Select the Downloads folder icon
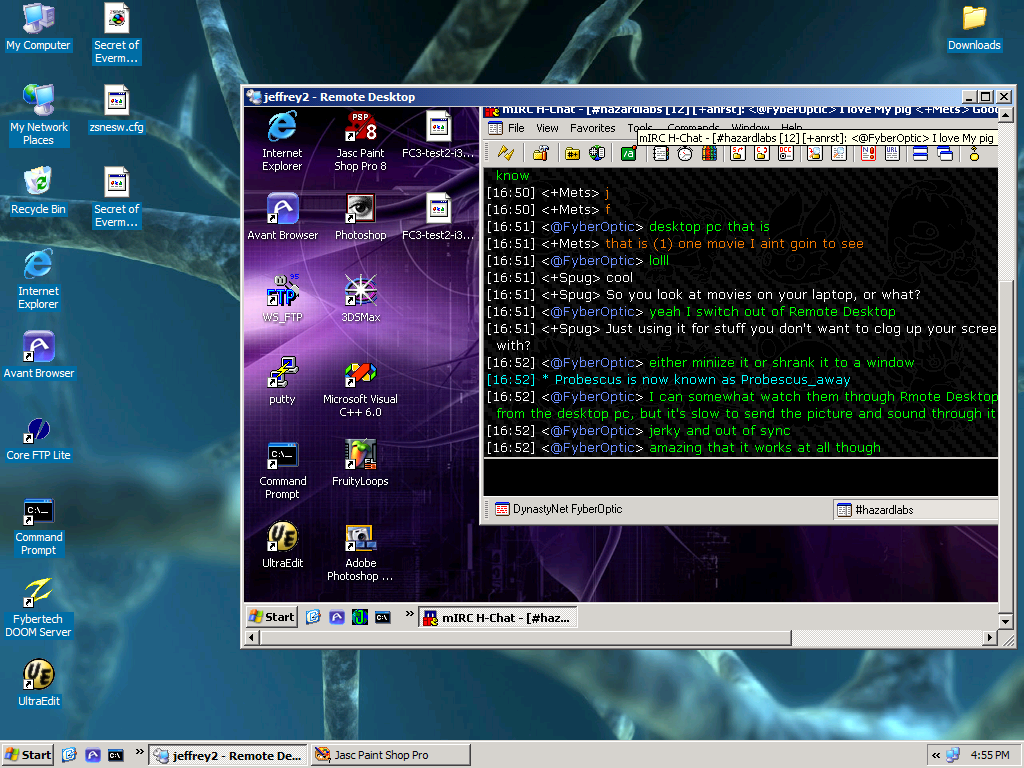Image resolution: width=1024 pixels, height=768 pixels. 974,28
